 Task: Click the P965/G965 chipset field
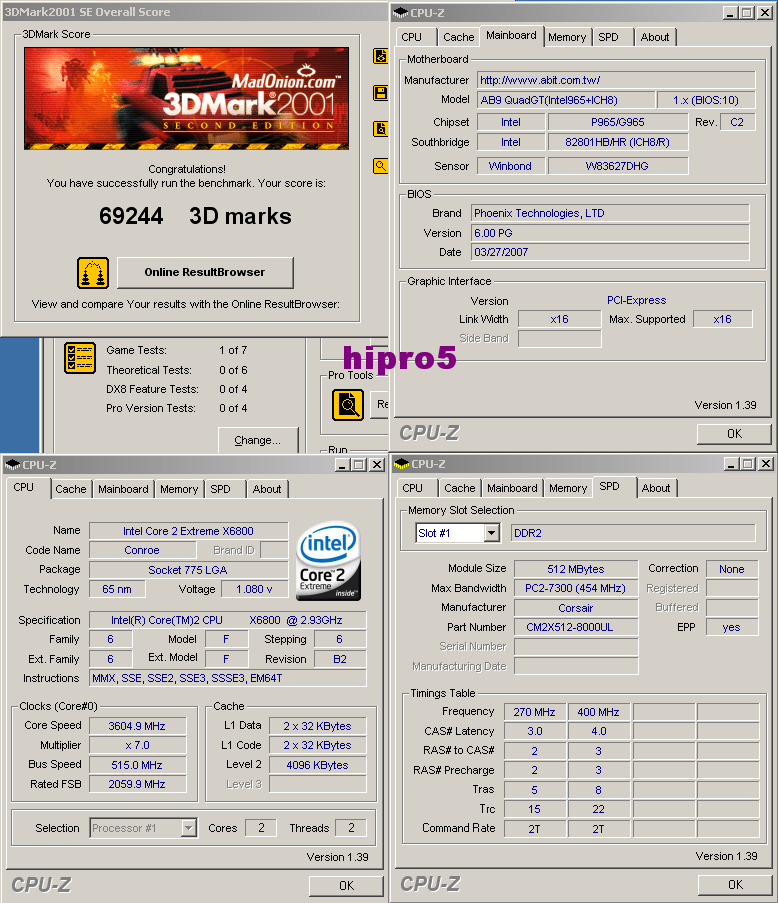[618, 122]
